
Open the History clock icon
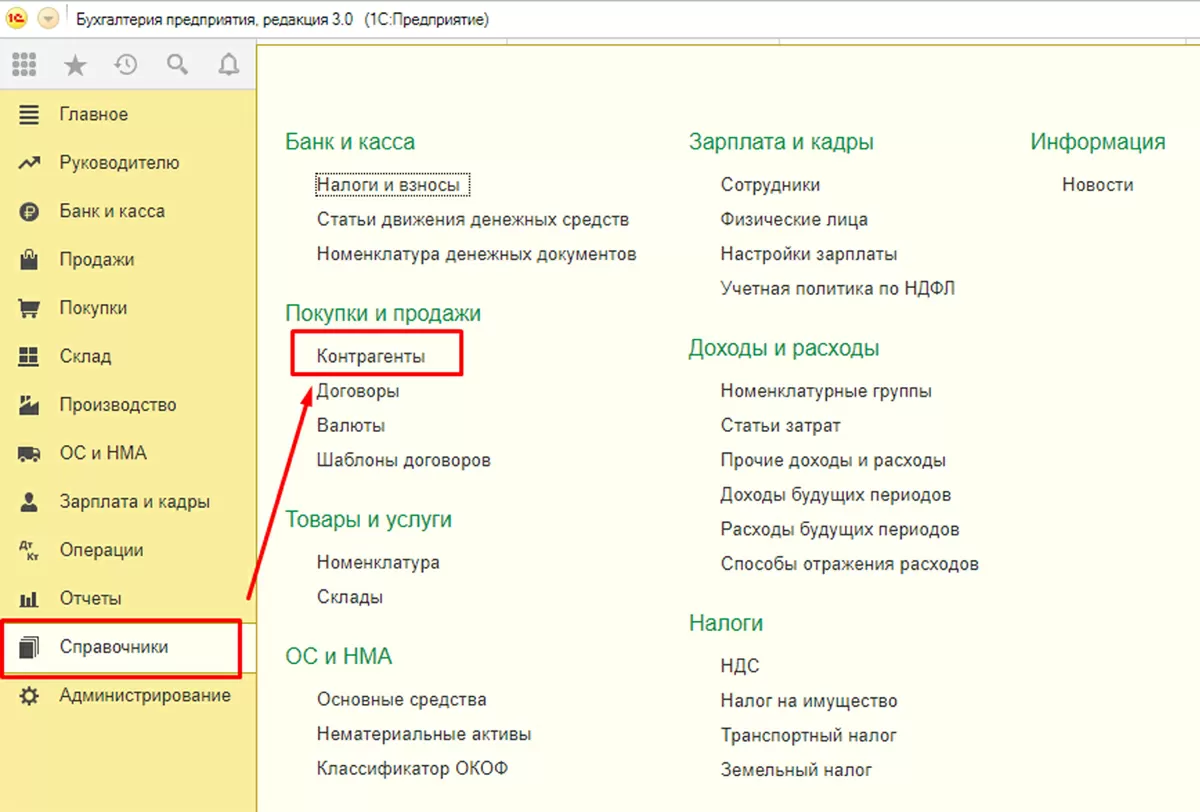126,66
